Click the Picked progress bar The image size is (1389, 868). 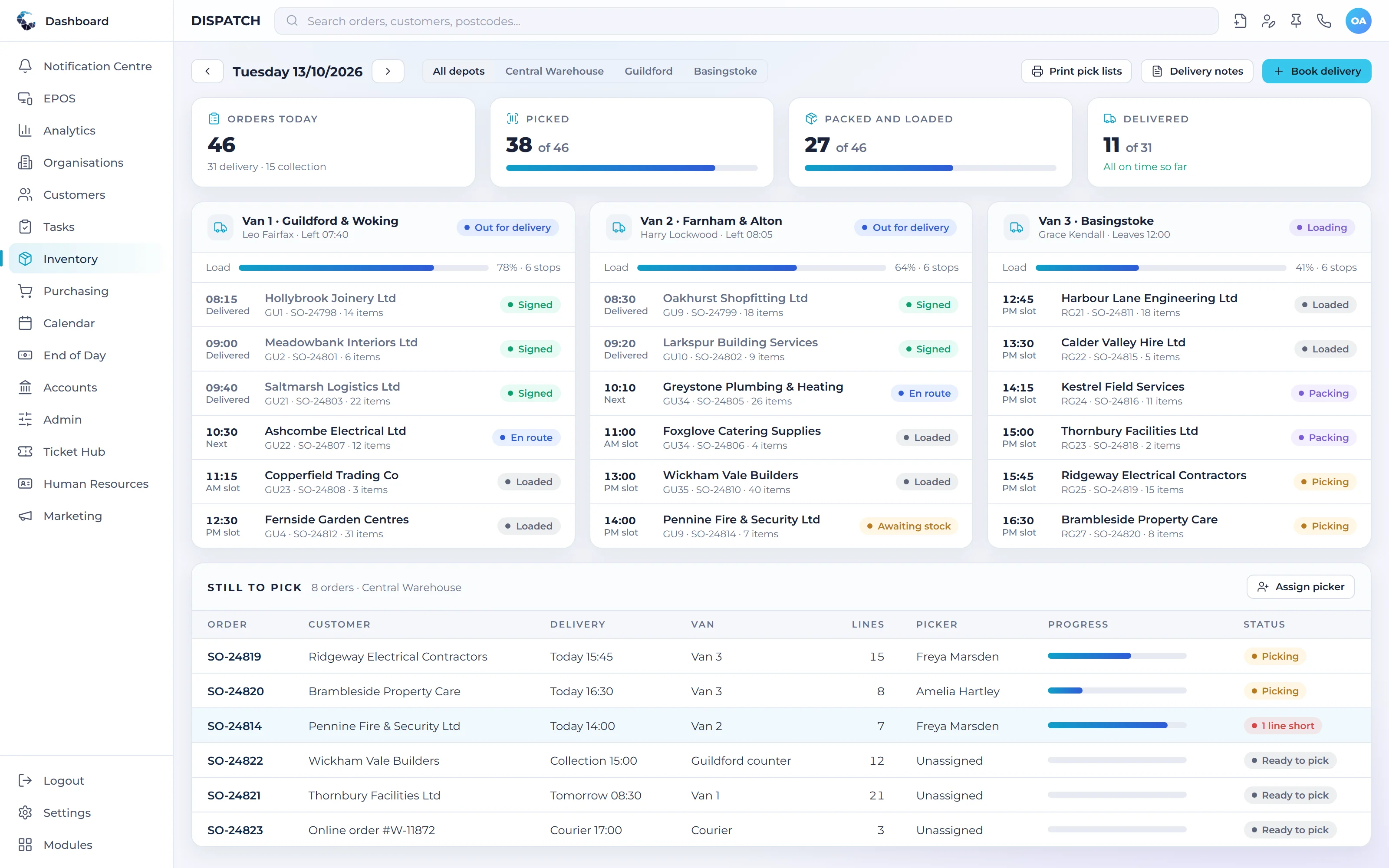[632, 168]
